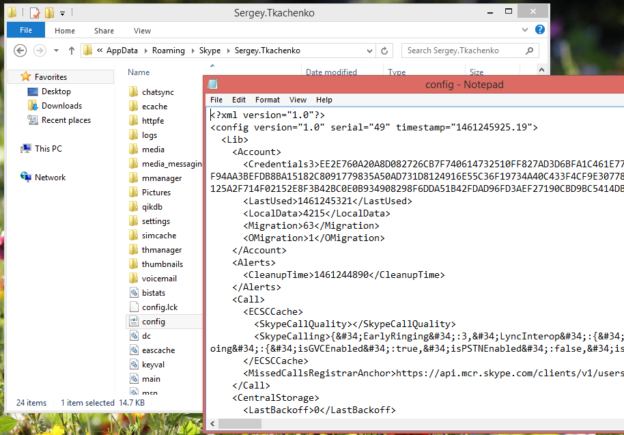Viewport: 624px width, 435px height.
Task: Open address bar history dropdown
Action: click(369, 51)
